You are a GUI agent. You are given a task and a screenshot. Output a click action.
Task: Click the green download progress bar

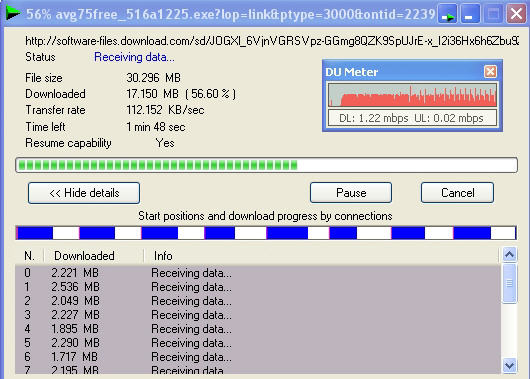(x=266, y=165)
